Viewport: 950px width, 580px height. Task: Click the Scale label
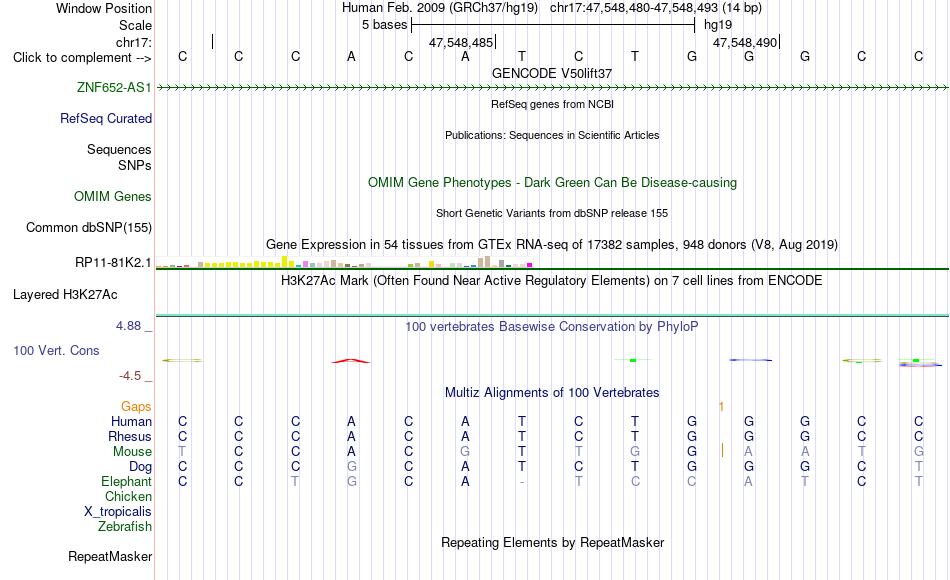(x=135, y=25)
